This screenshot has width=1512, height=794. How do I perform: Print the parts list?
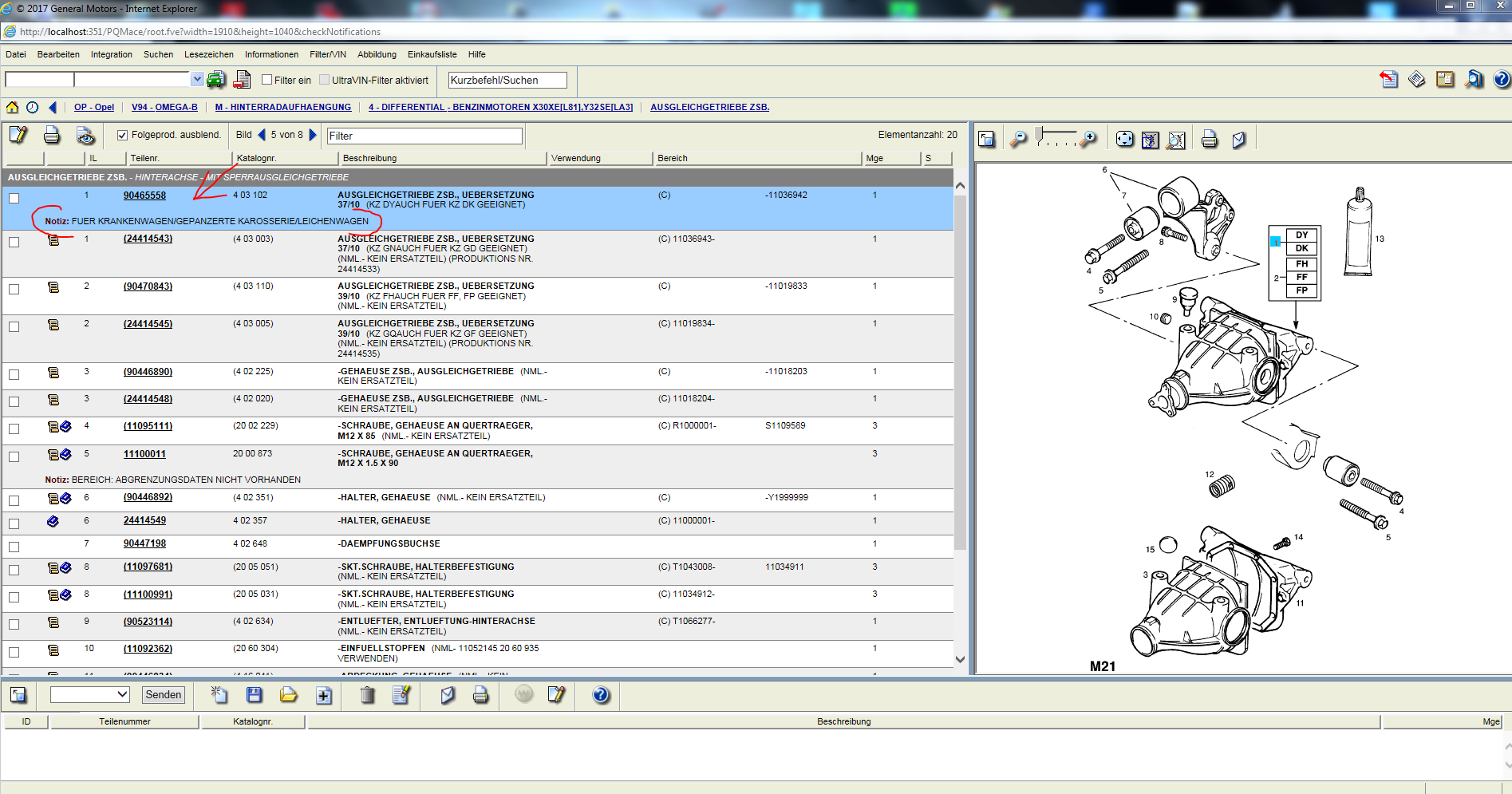tap(52, 135)
